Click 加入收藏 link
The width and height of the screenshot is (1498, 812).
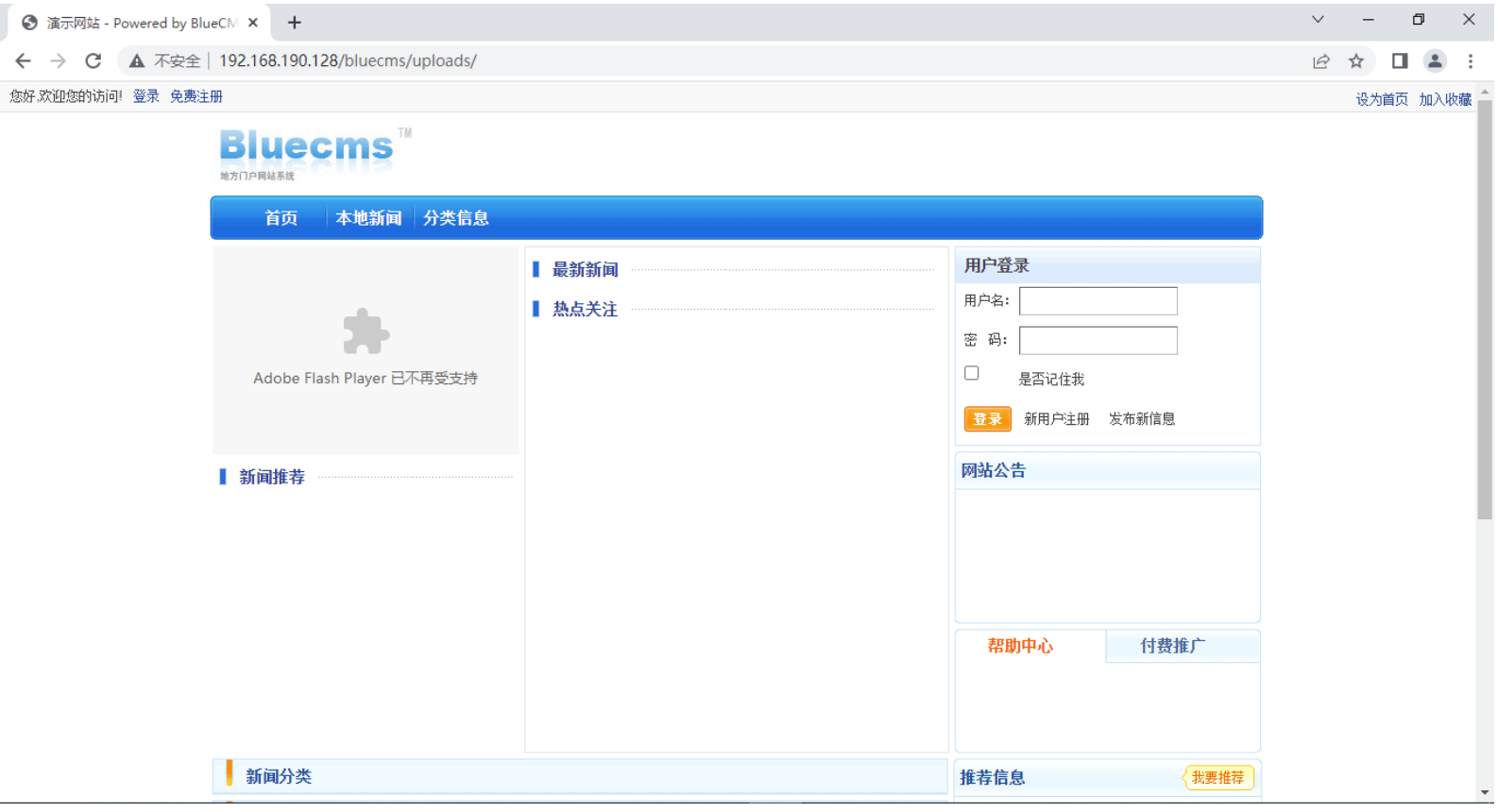tap(1445, 99)
